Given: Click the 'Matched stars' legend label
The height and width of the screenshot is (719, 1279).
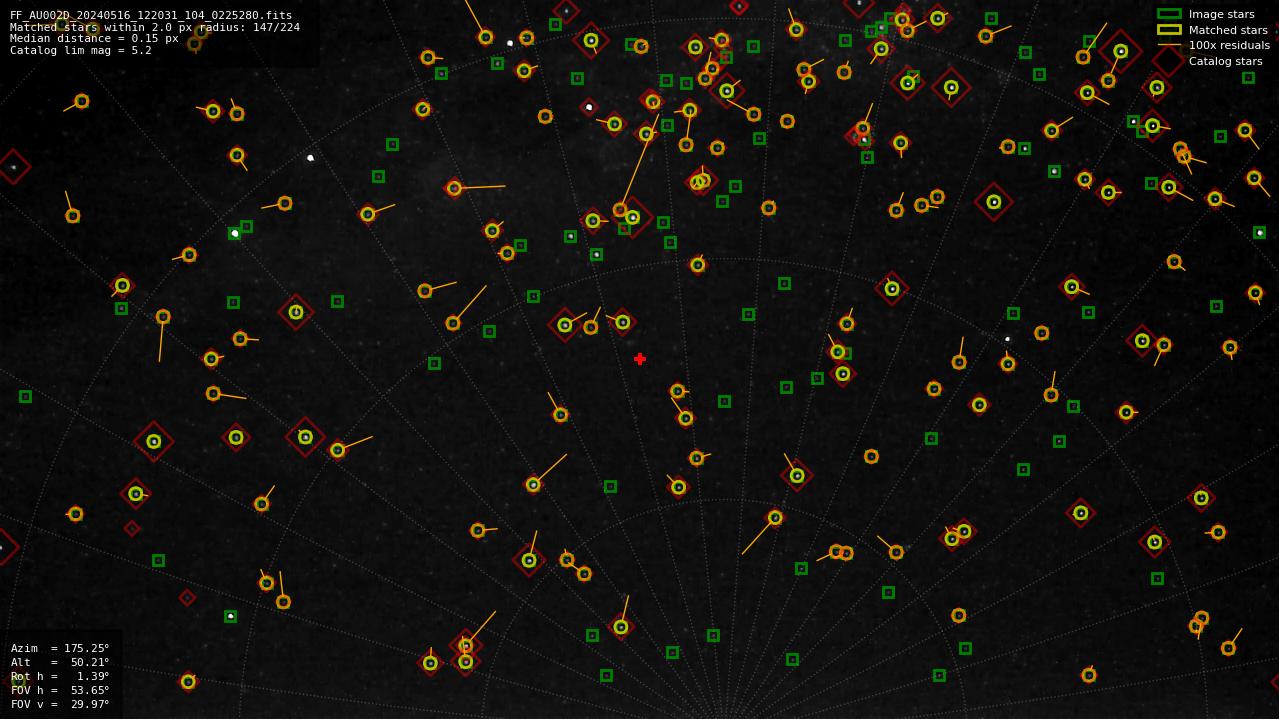Looking at the screenshot, I should tap(1228, 30).
